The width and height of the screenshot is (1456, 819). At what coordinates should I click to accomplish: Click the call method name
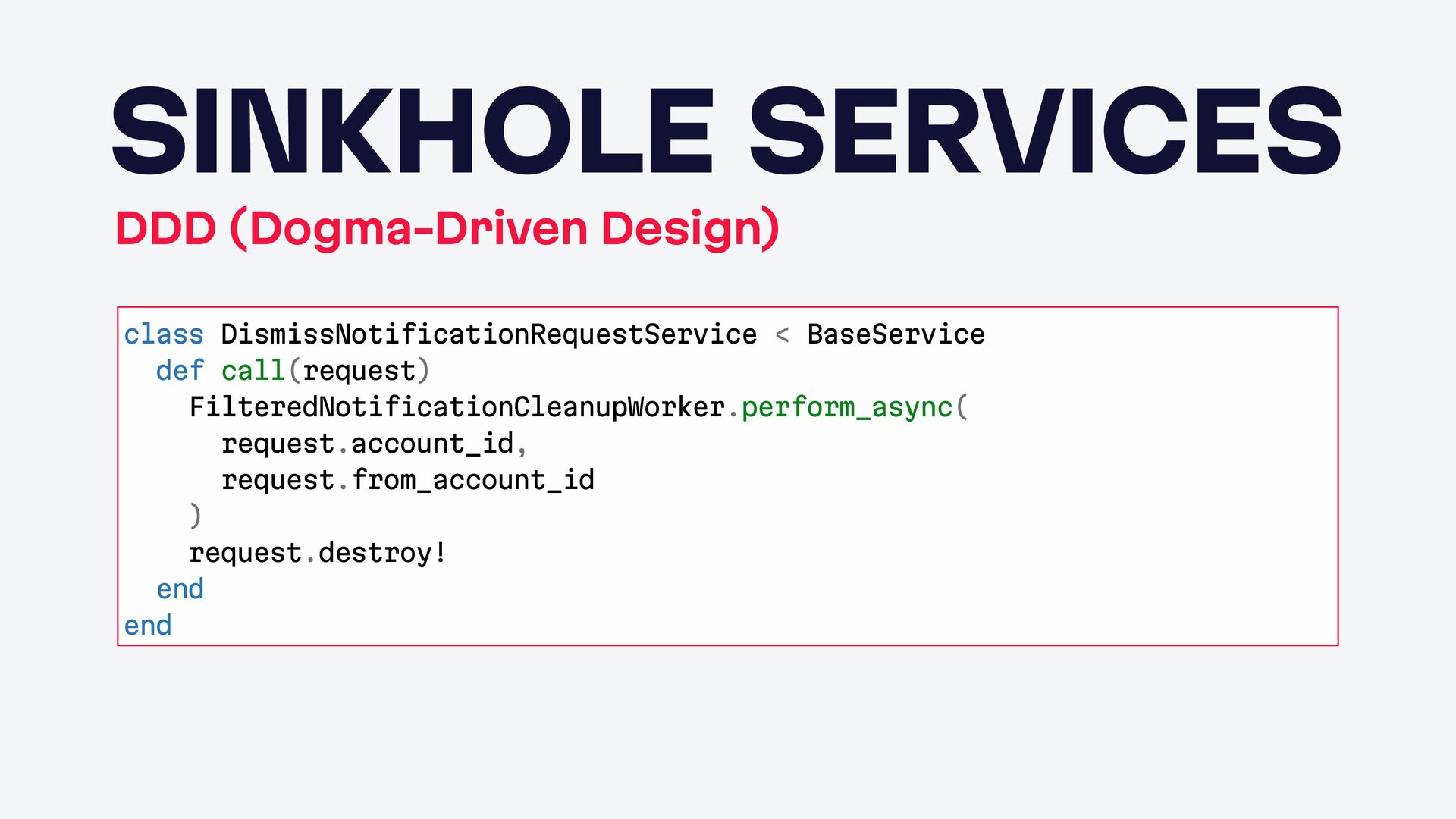point(253,370)
